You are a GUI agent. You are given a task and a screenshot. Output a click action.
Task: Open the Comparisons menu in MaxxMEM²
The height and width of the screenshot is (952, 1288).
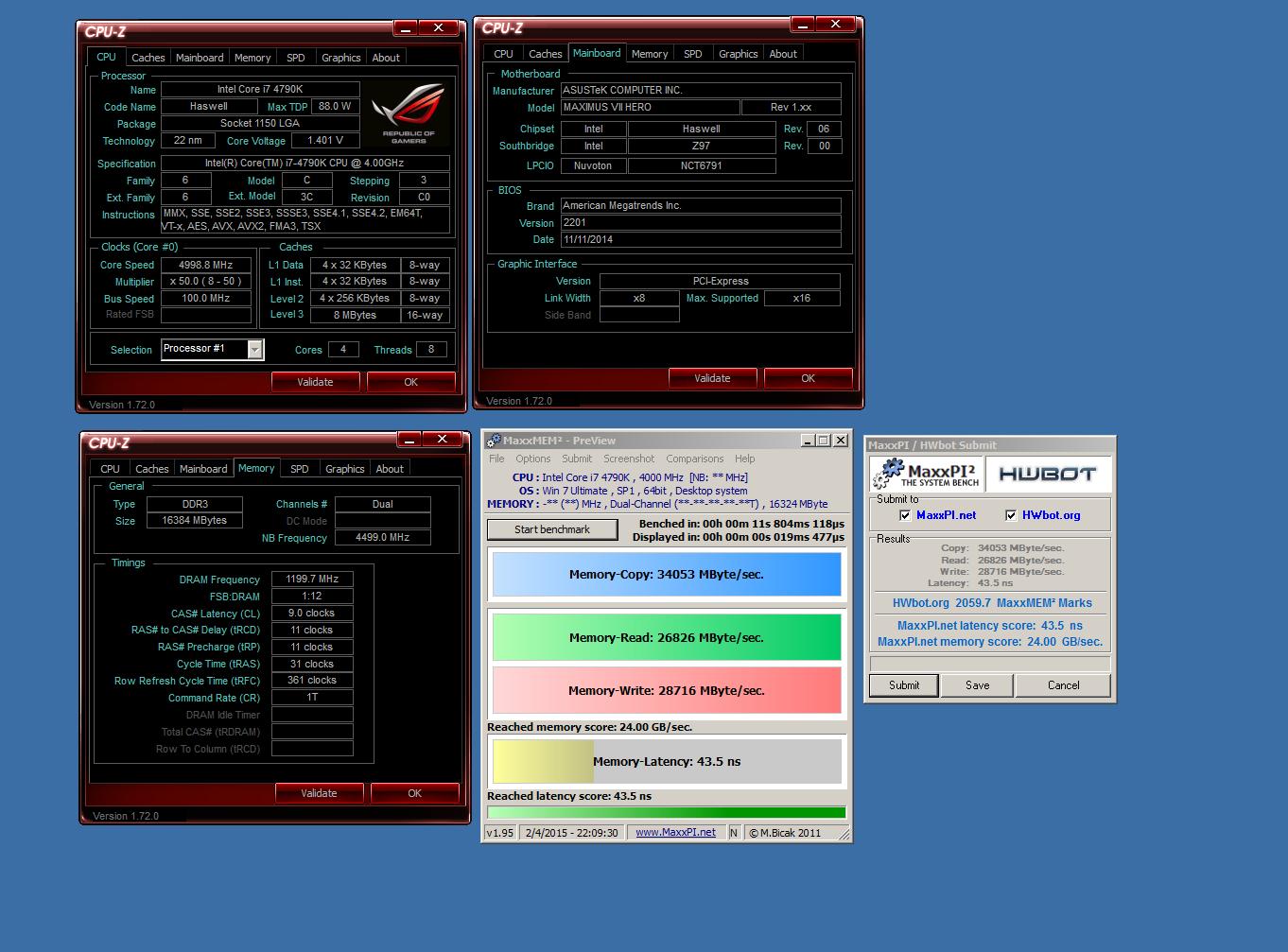(695, 459)
